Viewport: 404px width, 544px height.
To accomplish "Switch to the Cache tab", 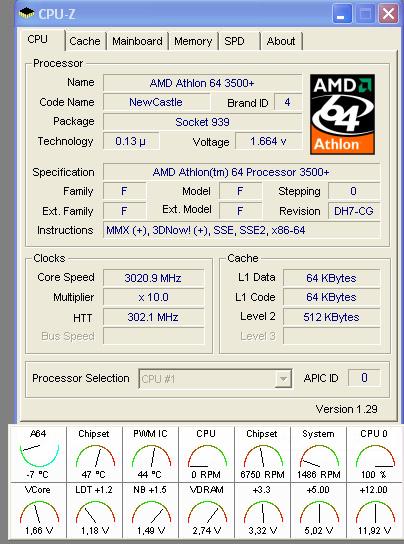I will [85, 41].
